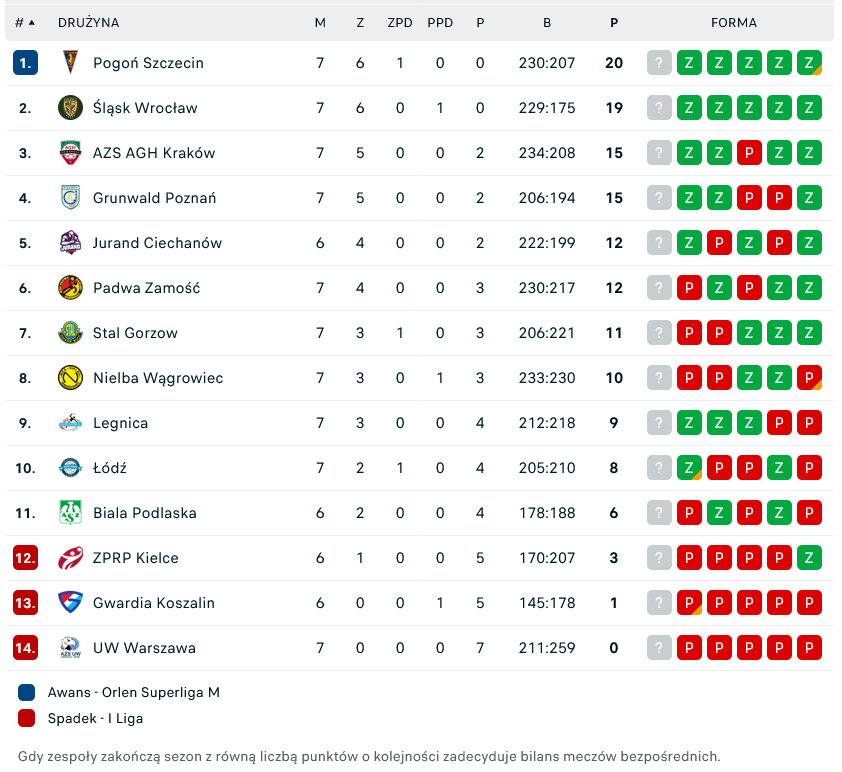Click the B goals balance column header
The width and height of the screenshot is (842, 772).
547,22
